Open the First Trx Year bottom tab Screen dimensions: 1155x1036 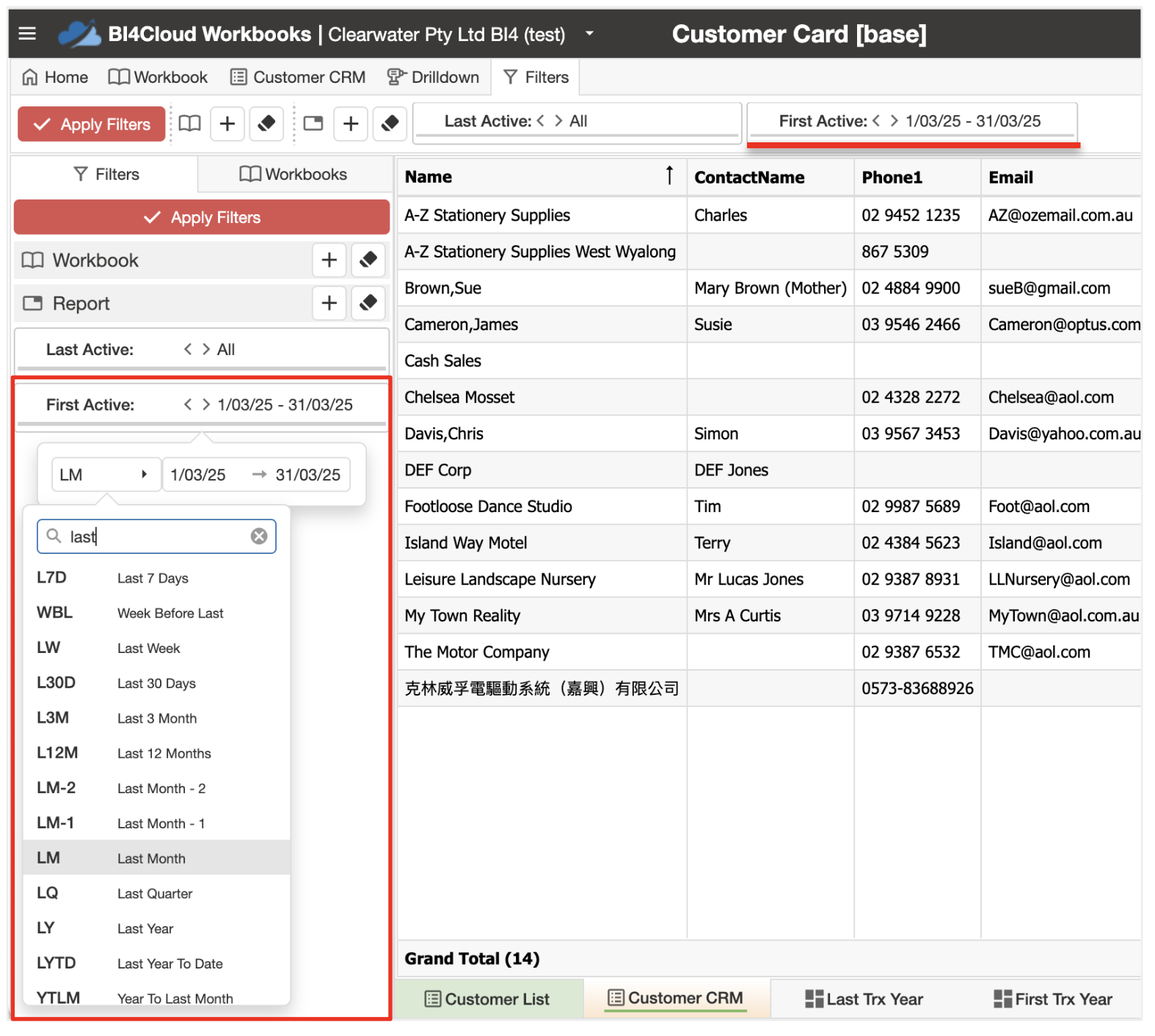click(1053, 999)
